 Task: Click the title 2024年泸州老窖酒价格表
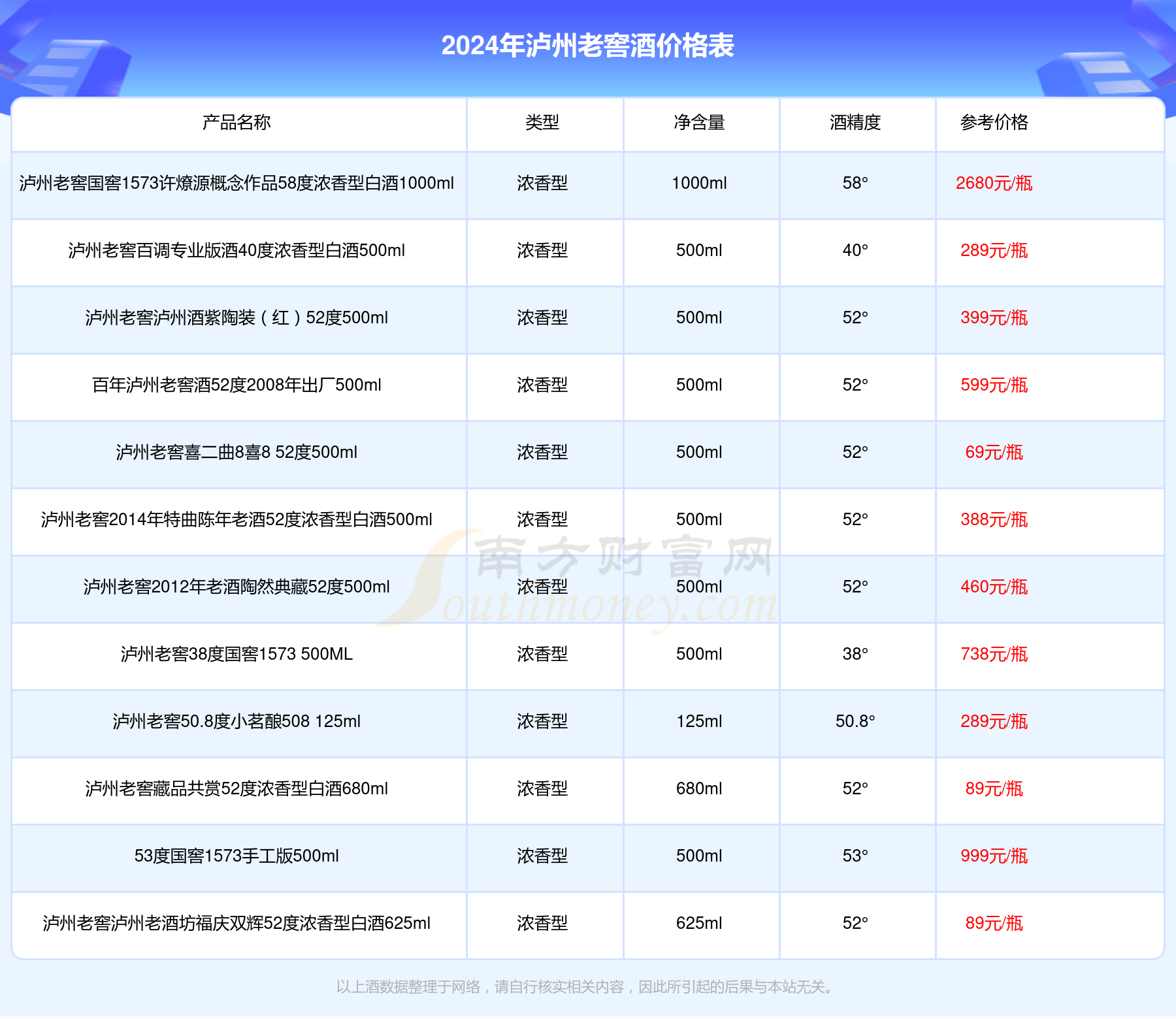(x=587, y=46)
